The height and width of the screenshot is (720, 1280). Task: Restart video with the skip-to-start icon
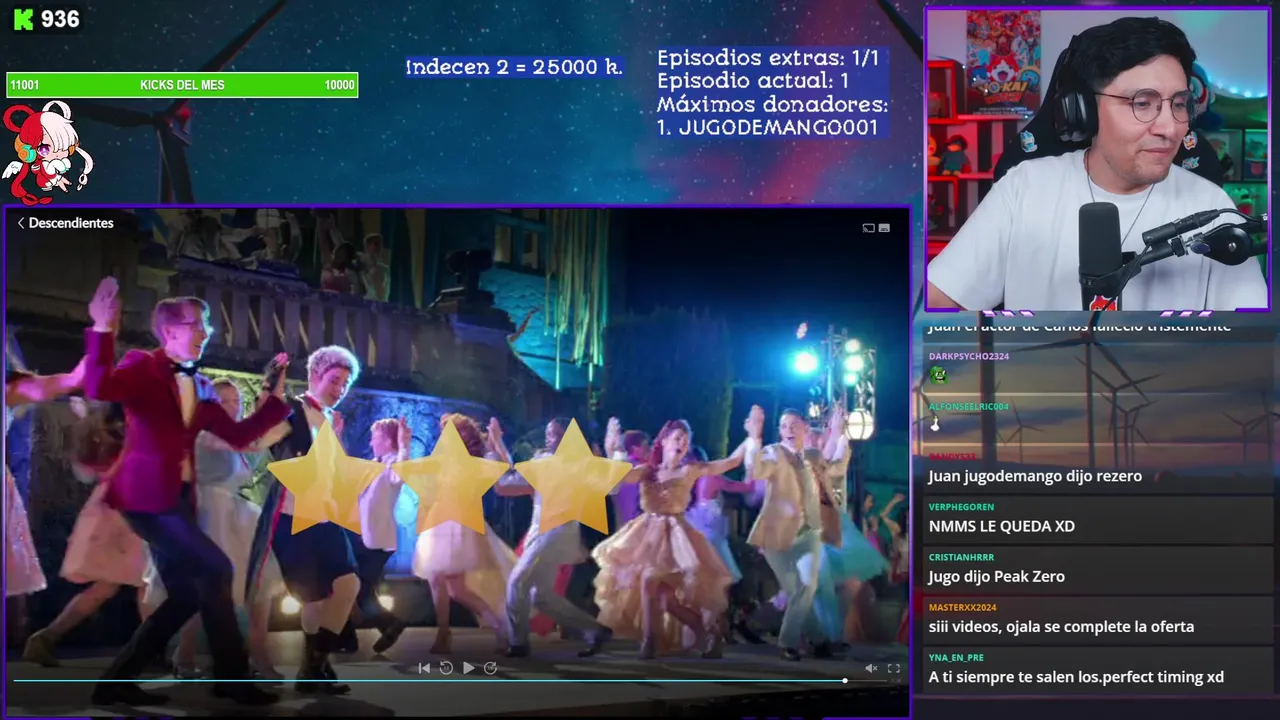(424, 668)
